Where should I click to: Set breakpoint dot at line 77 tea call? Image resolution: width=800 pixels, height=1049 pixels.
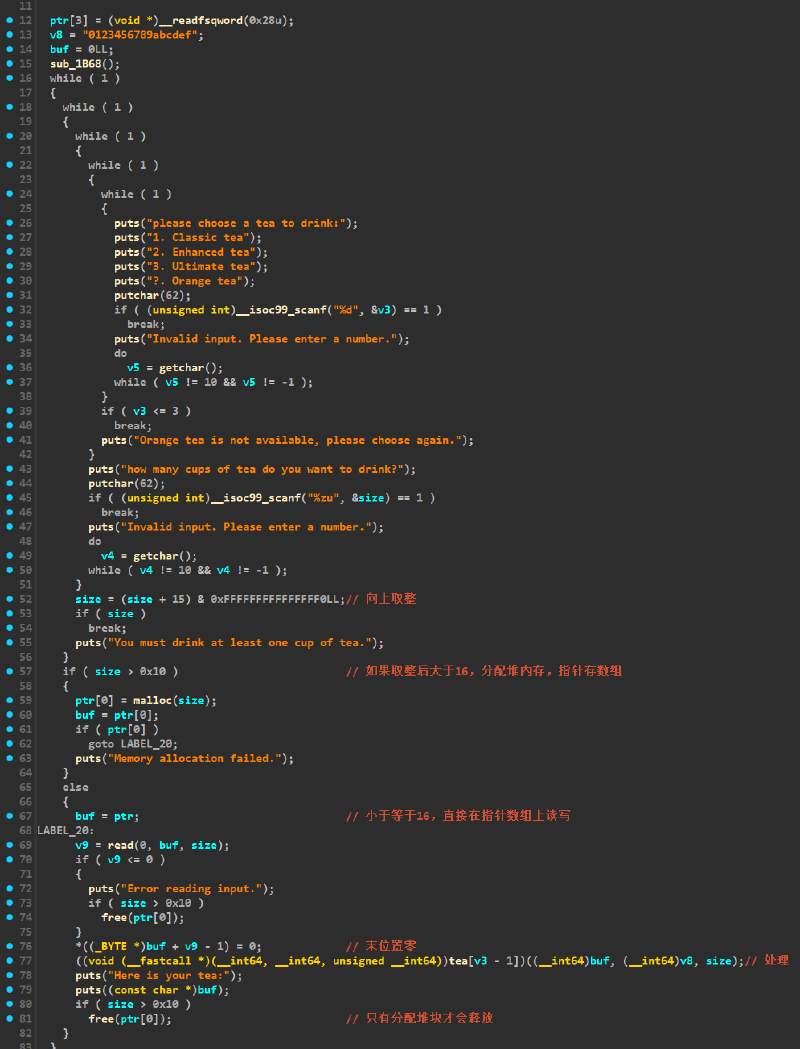point(9,961)
